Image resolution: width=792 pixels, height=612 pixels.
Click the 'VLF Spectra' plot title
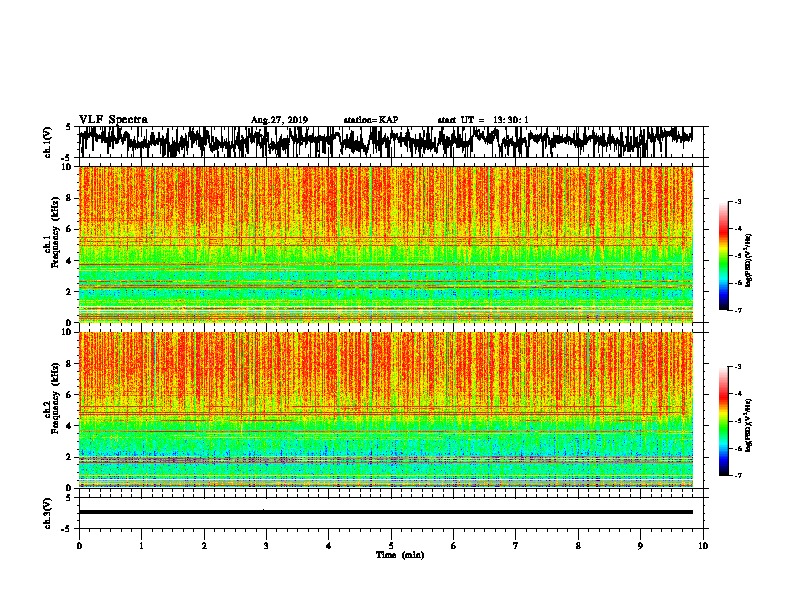(x=113, y=120)
